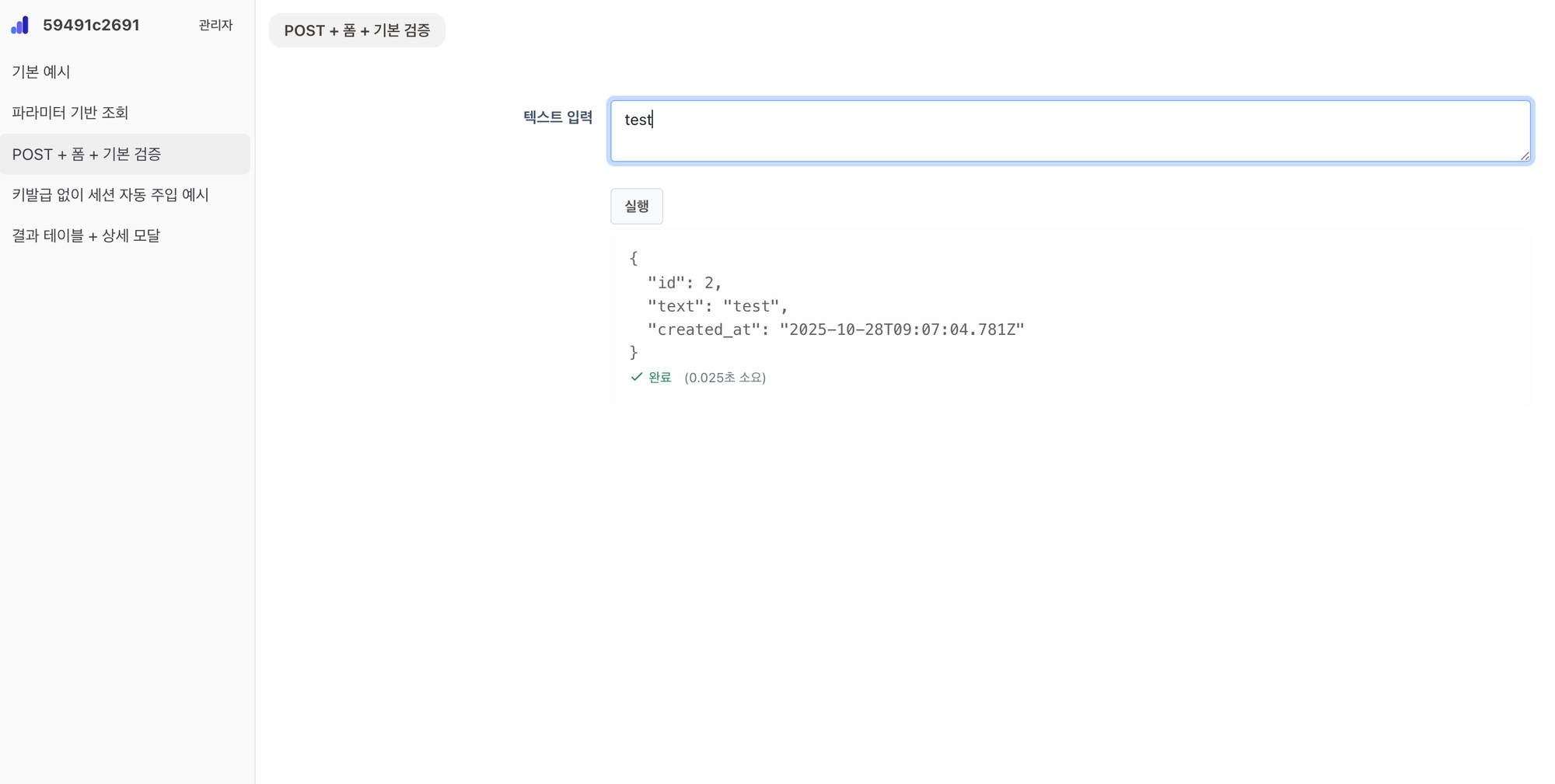Click the "id": 2 line in the JSON output

pos(684,283)
